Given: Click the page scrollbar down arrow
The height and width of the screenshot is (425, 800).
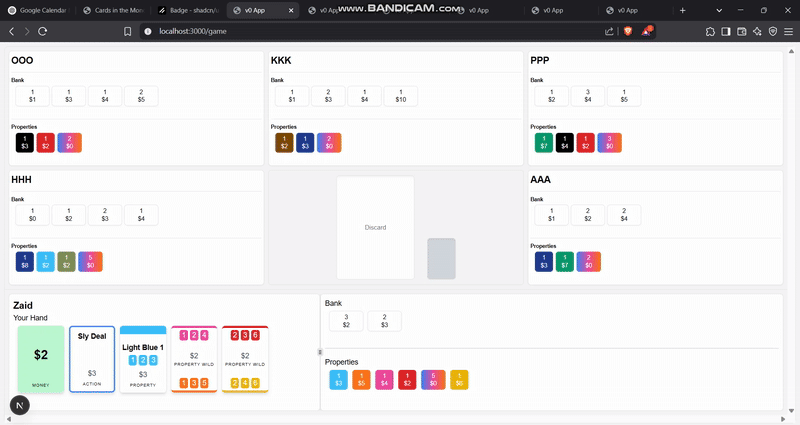Looking at the screenshot, I should [x=791, y=410].
